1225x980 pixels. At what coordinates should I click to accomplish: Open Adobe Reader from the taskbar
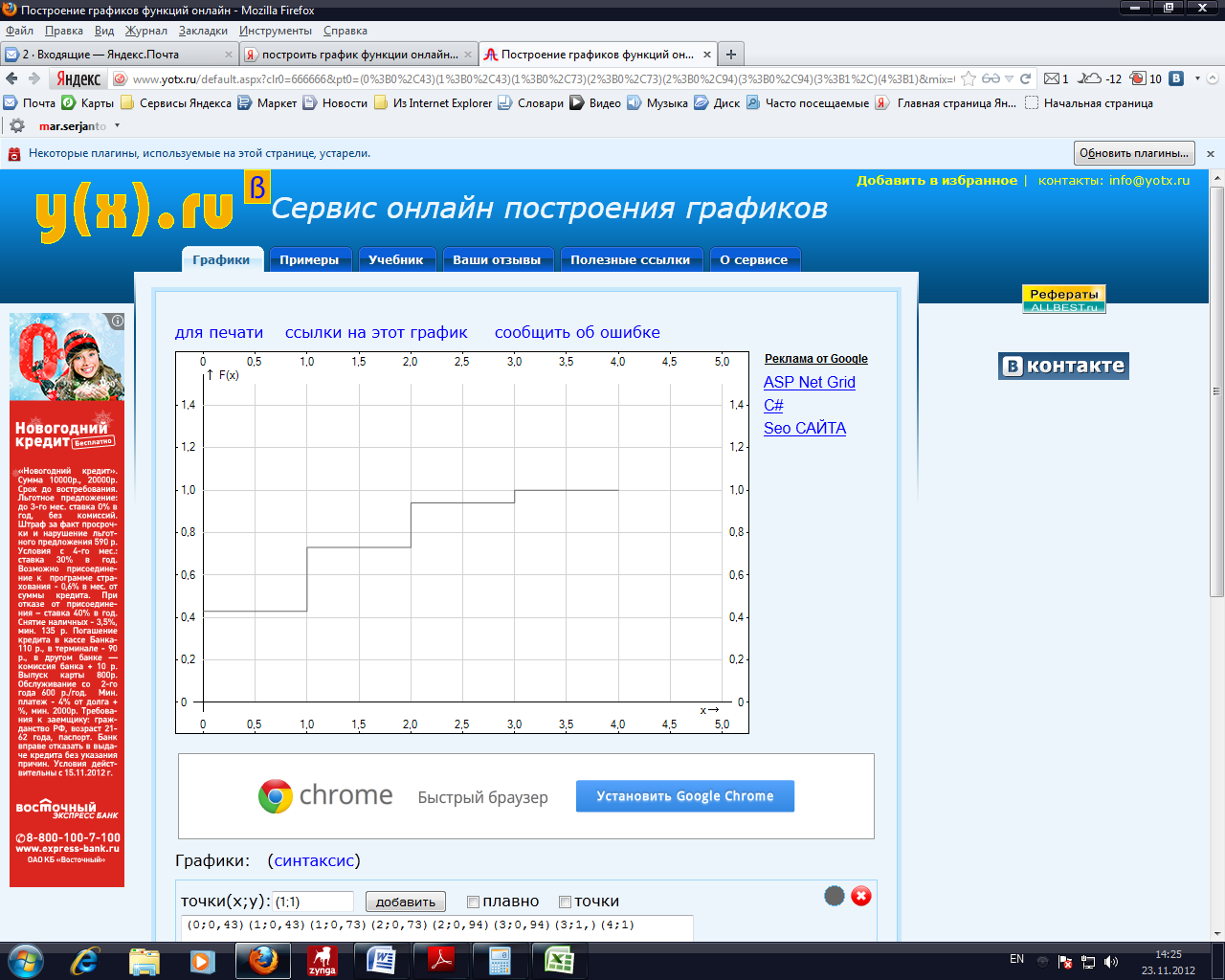tap(440, 960)
